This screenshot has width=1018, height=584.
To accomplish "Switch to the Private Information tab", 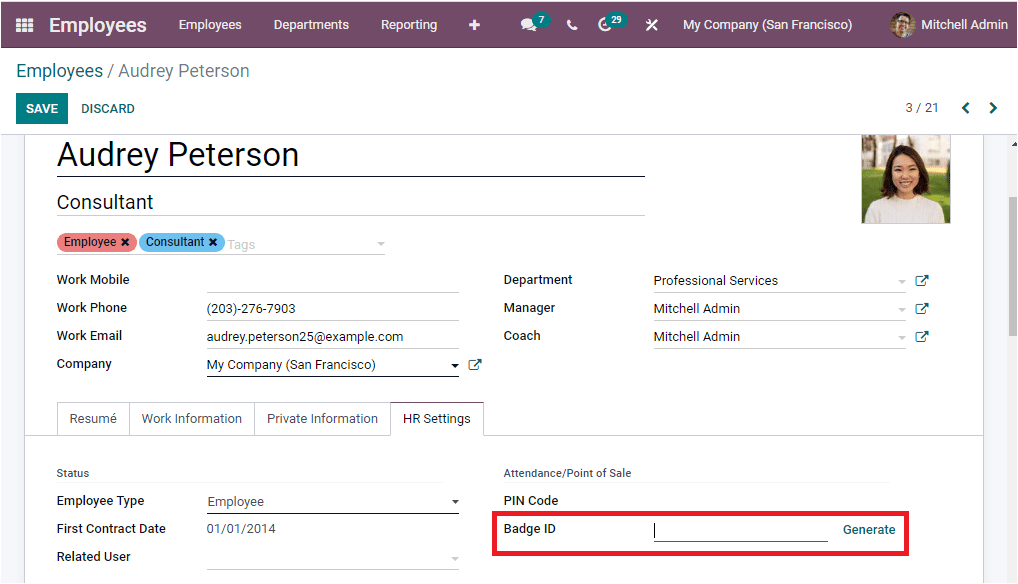I will point(321,418).
